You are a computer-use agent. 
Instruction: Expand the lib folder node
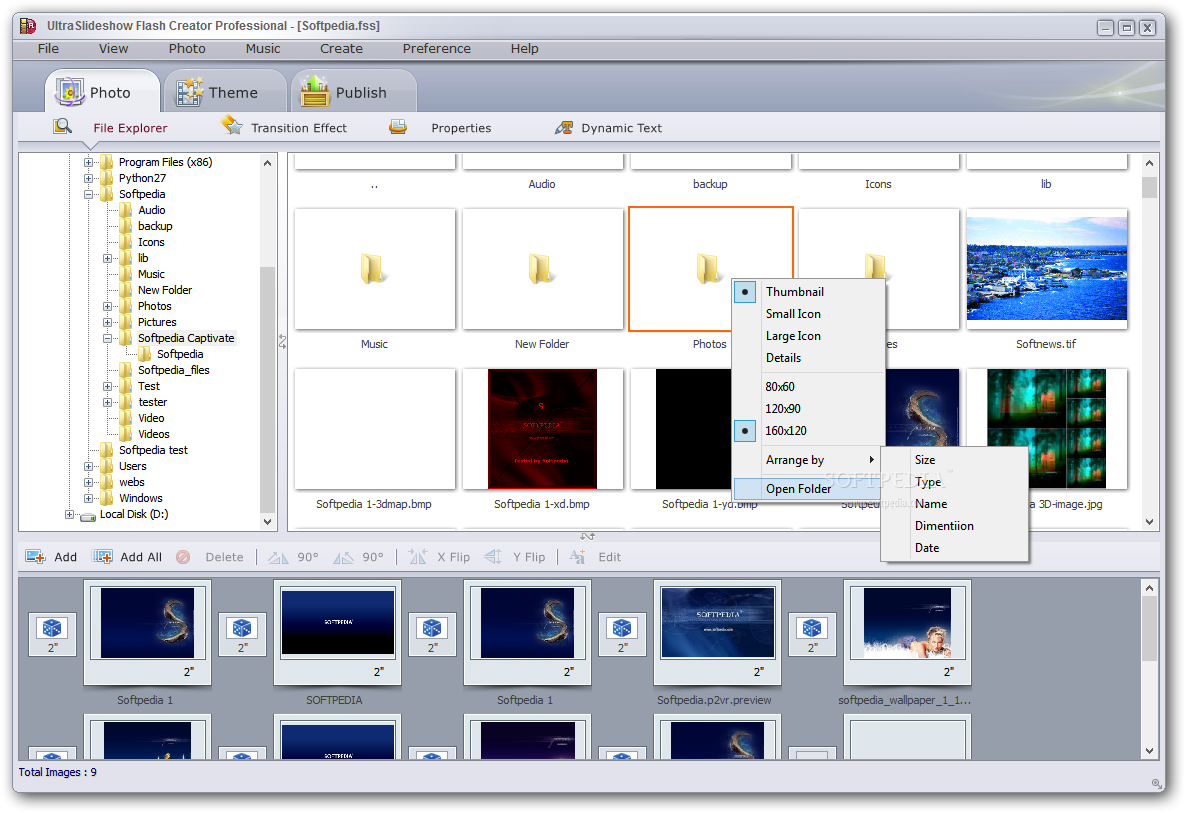(x=107, y=259)
